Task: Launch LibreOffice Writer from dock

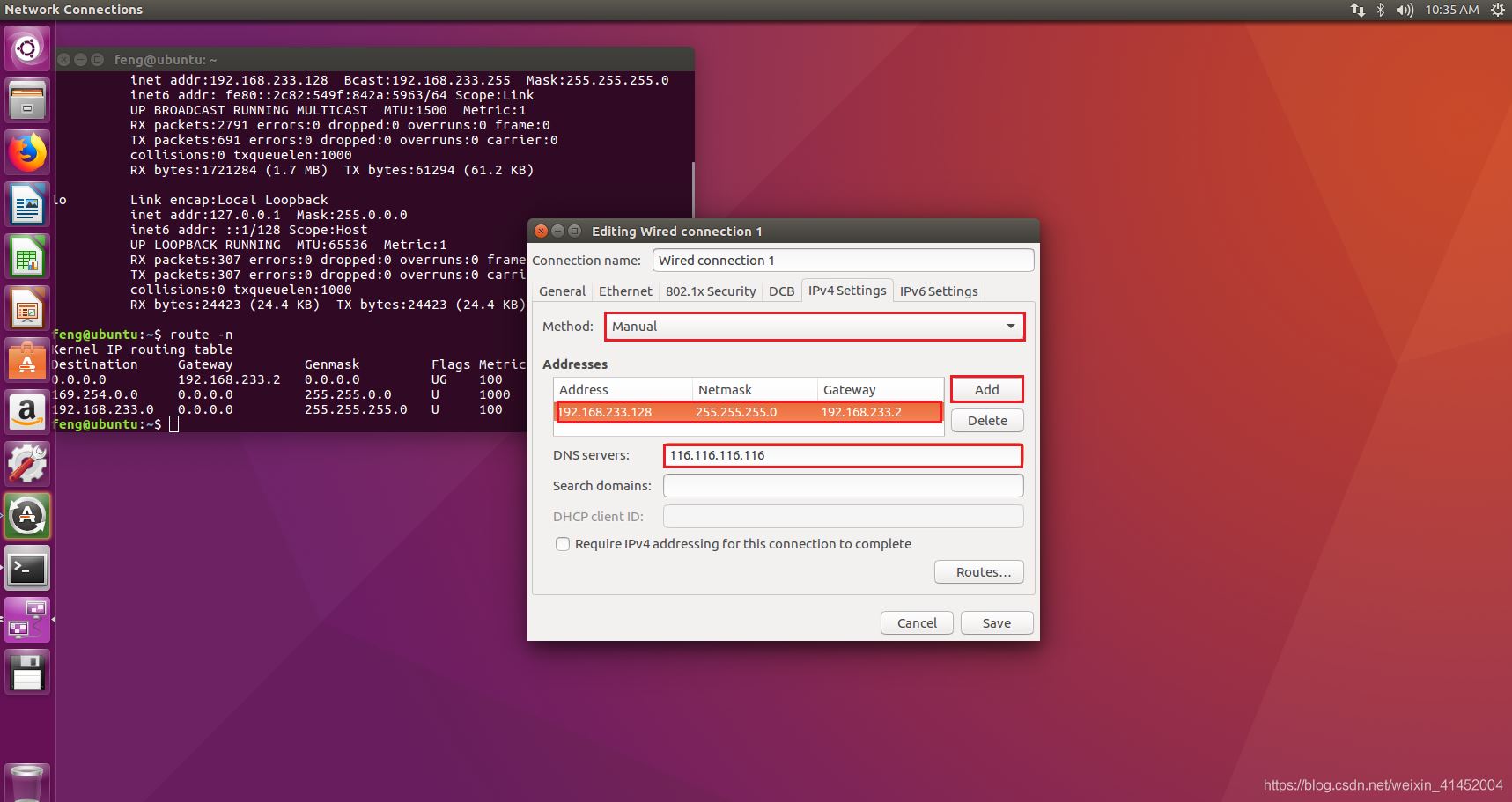Action: [27, 205]
